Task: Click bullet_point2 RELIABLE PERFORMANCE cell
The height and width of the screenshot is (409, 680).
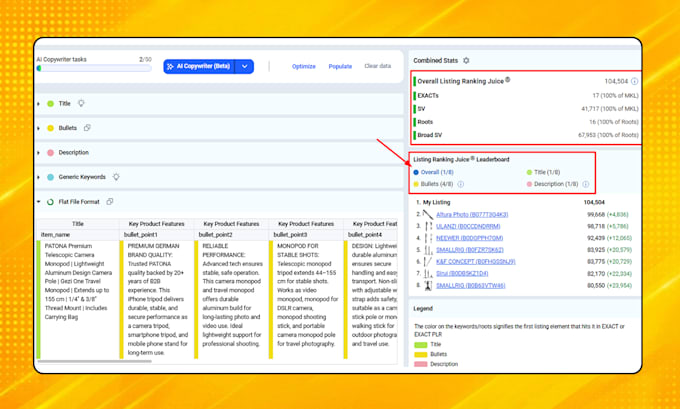Action: [232, 295]
